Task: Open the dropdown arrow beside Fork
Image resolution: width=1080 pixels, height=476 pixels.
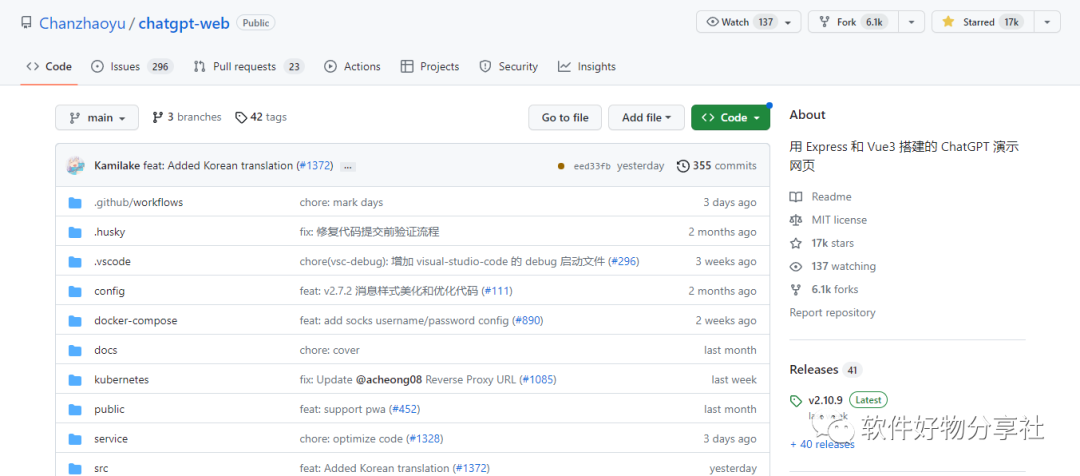Action: 911,22
